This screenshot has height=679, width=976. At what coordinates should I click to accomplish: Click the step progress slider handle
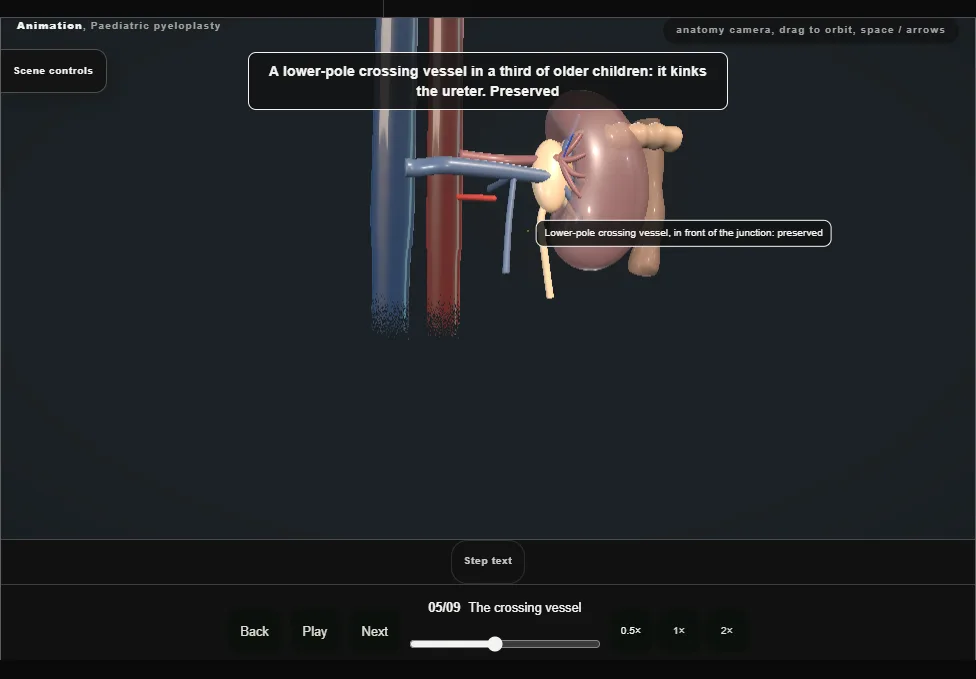coord(495,644)
